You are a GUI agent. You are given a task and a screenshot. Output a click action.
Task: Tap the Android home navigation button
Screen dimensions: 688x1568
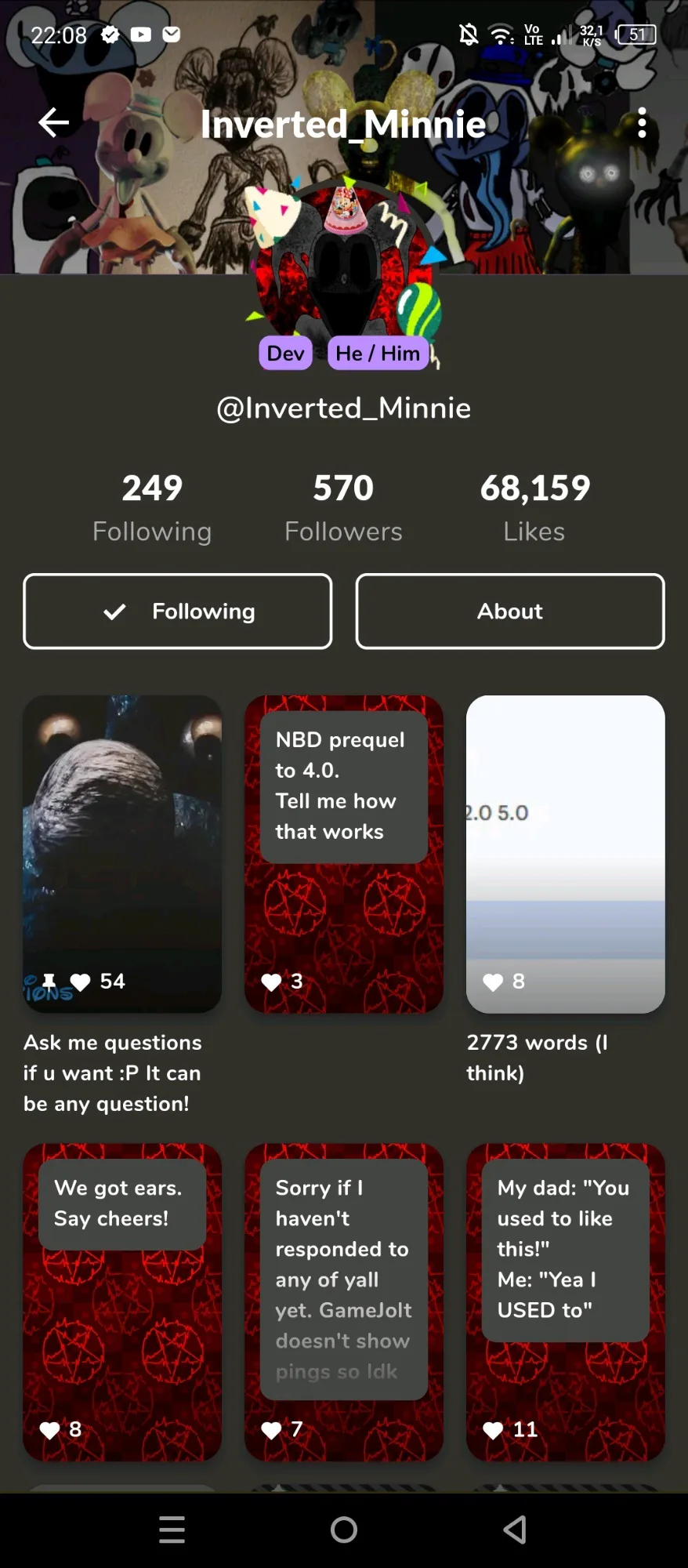(344, 1530)
